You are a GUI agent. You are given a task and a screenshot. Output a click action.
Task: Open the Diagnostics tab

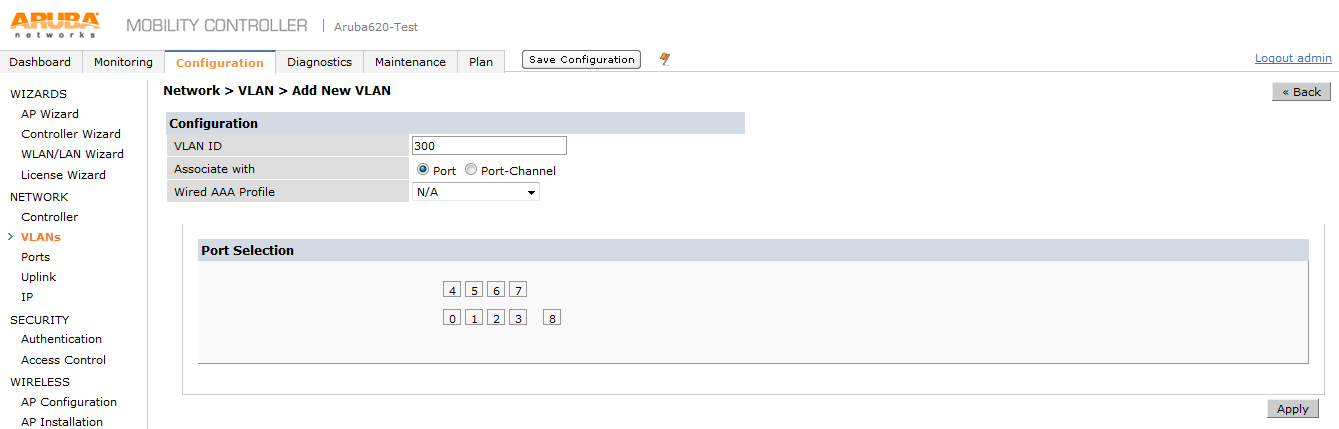tap(319, 62)
